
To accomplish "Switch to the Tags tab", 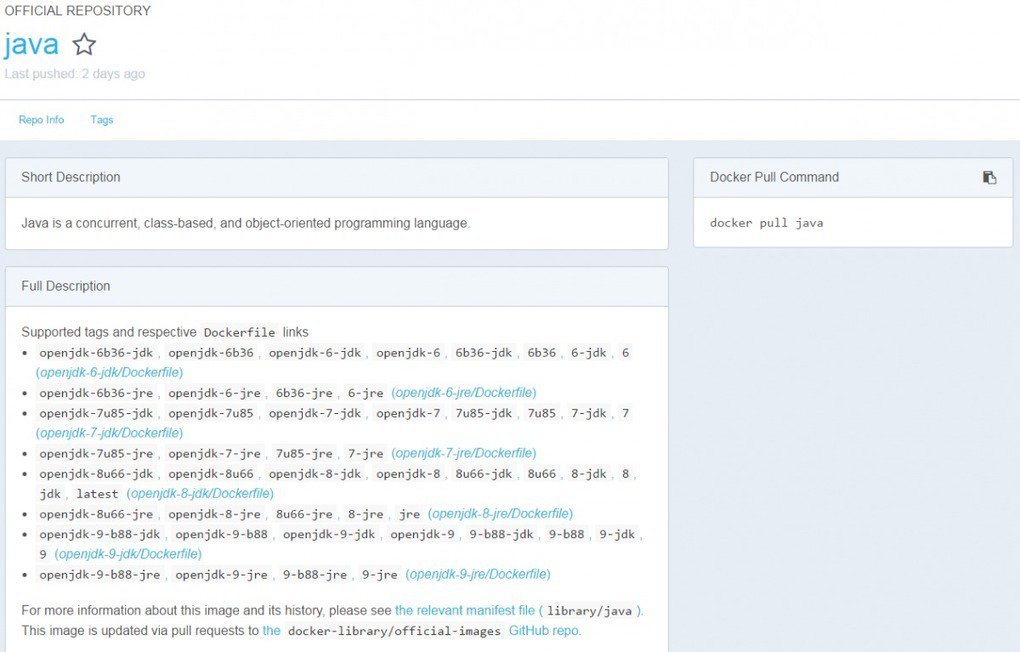I will click(101, 119).
